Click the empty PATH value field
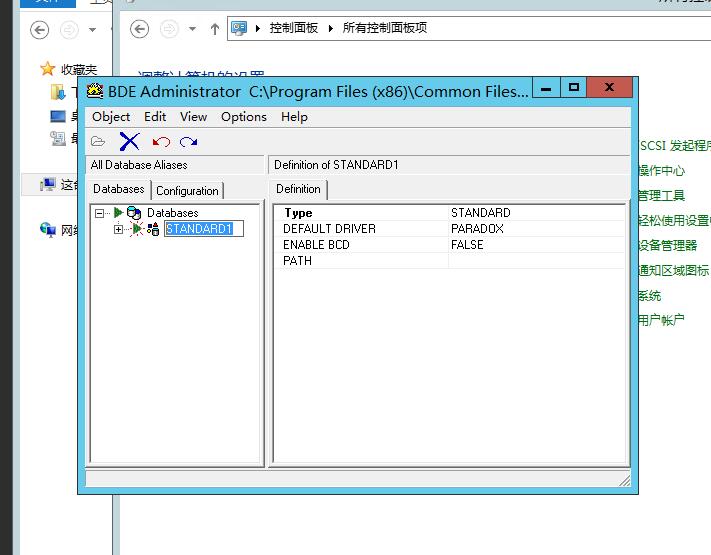 (535, 261)
